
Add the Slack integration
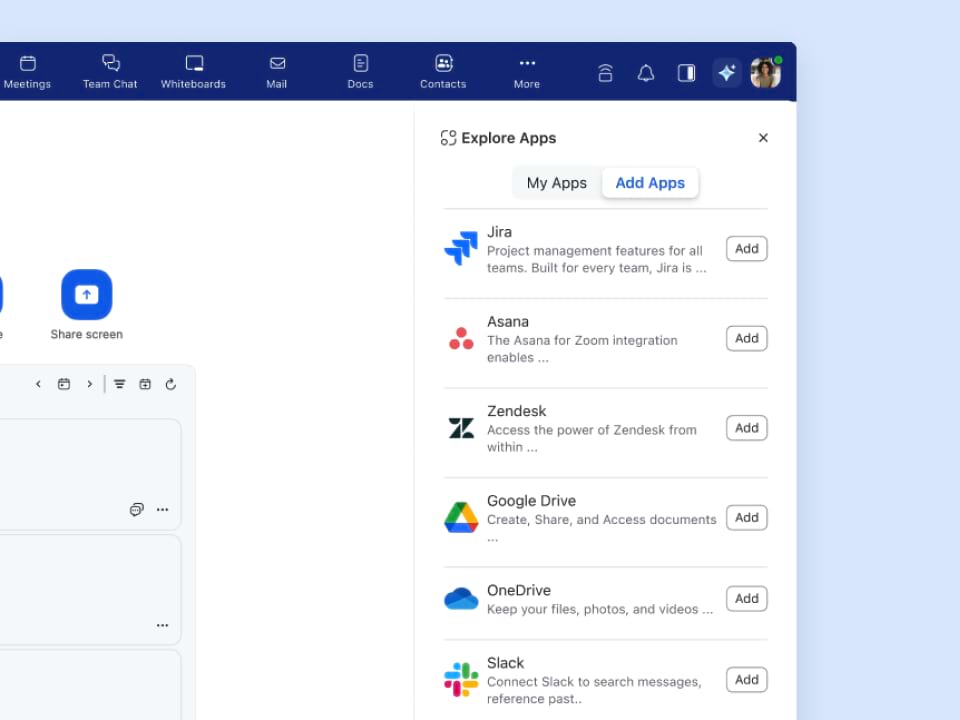746,679
